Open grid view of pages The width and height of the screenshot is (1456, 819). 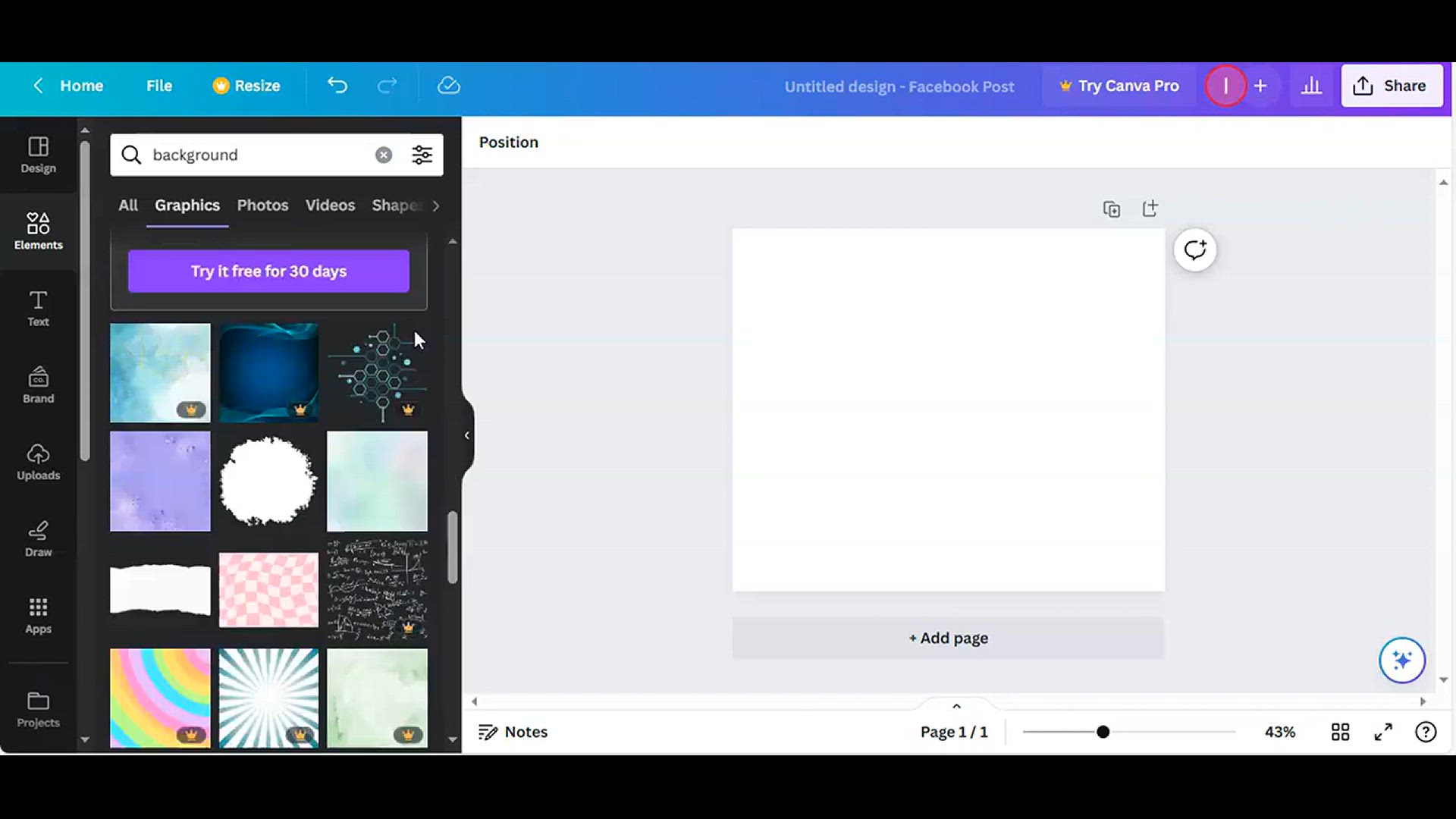1340,732
